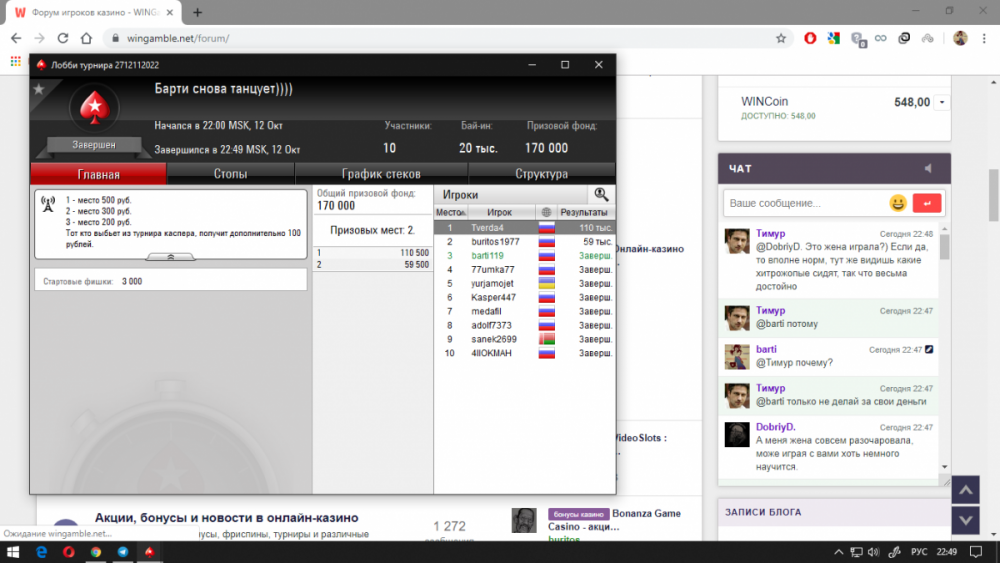Image resolution: width=1000 pixels, height=563 pixels.
Task: Click the Opera extension icon in toolbar
Action: tap(809, 38)
